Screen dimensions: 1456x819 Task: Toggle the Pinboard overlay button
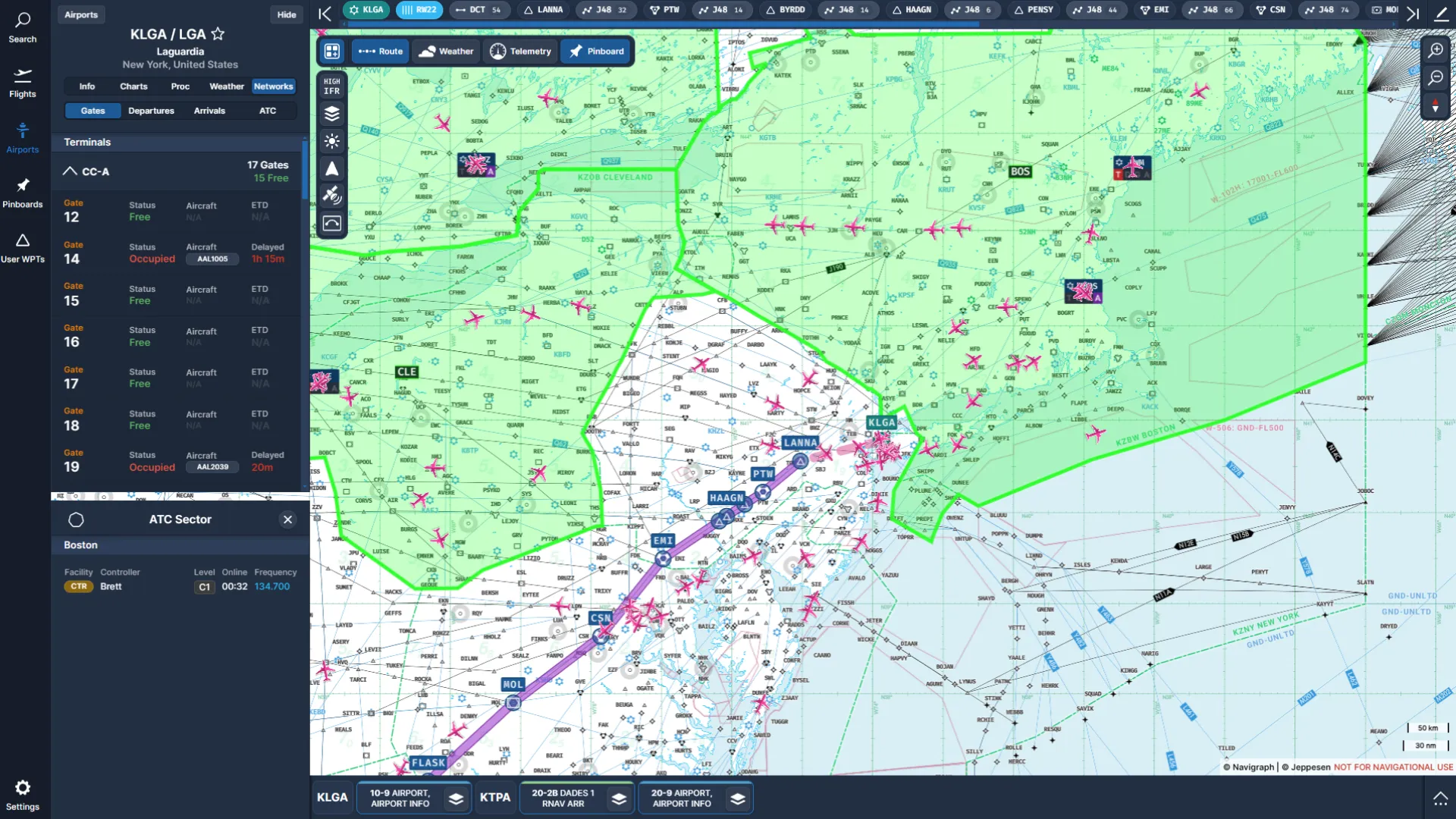(x=597, y=52)
